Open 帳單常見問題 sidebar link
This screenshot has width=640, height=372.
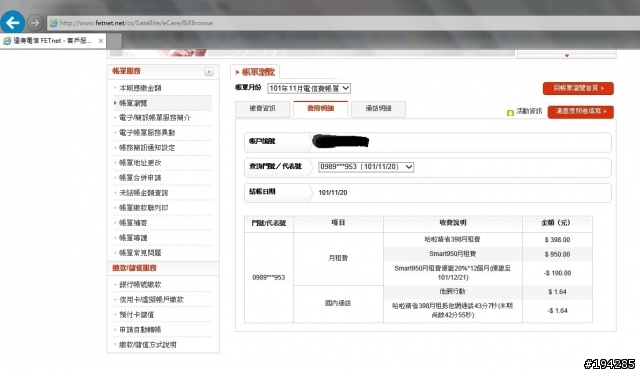(x=140, y=253)
